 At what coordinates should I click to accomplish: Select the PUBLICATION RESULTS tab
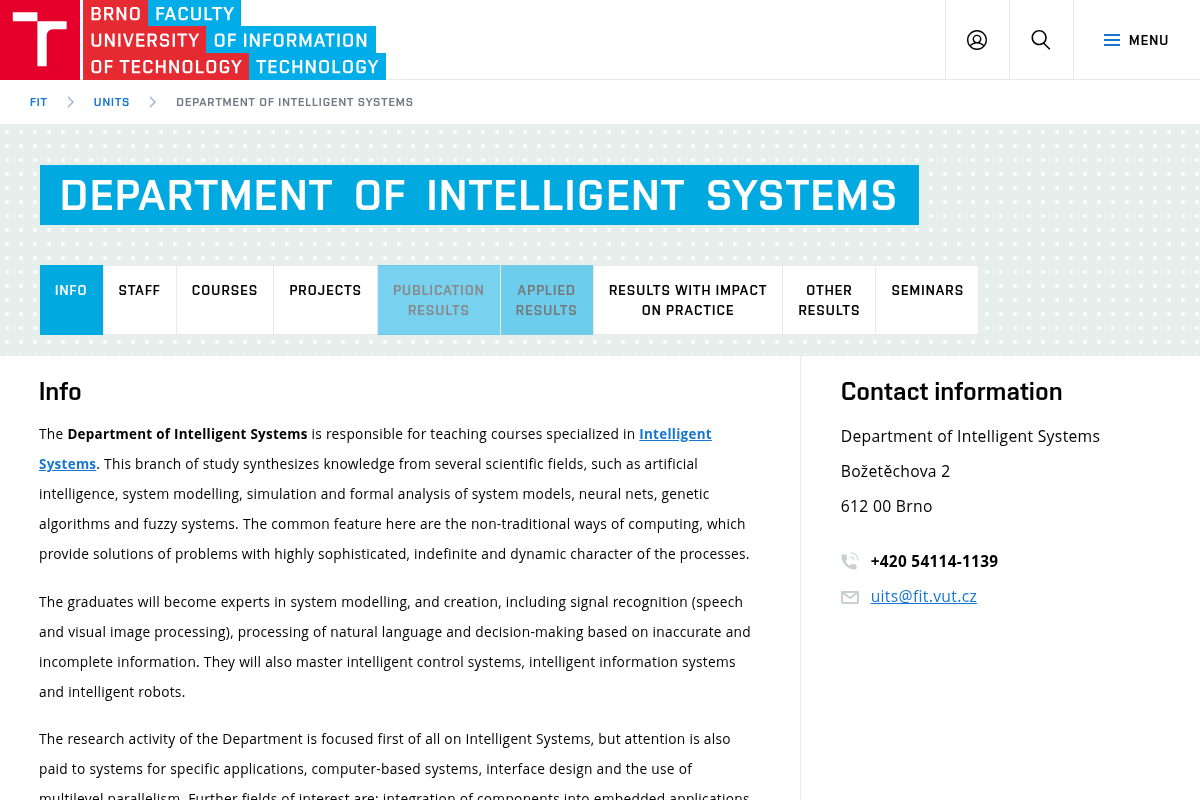[438, 300]
